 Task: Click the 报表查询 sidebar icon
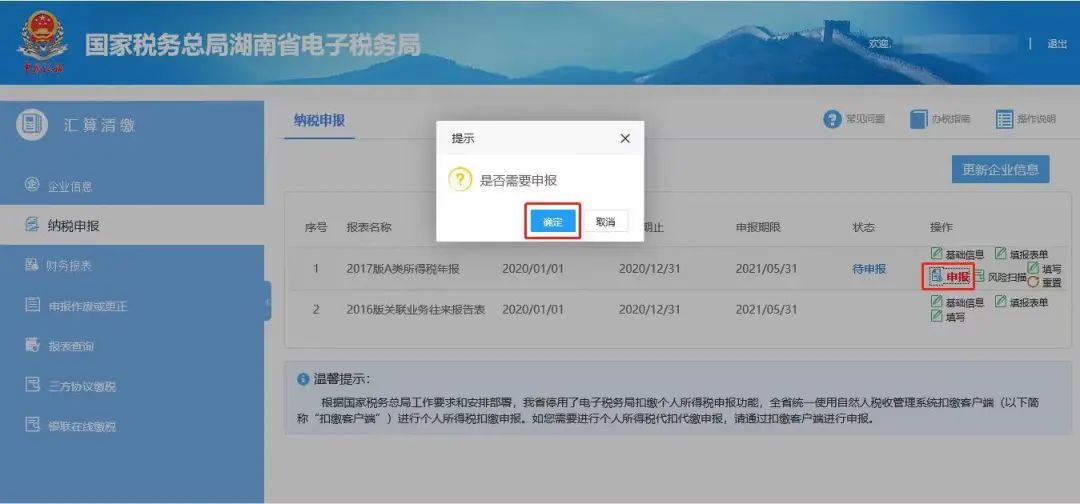(32, 344)
